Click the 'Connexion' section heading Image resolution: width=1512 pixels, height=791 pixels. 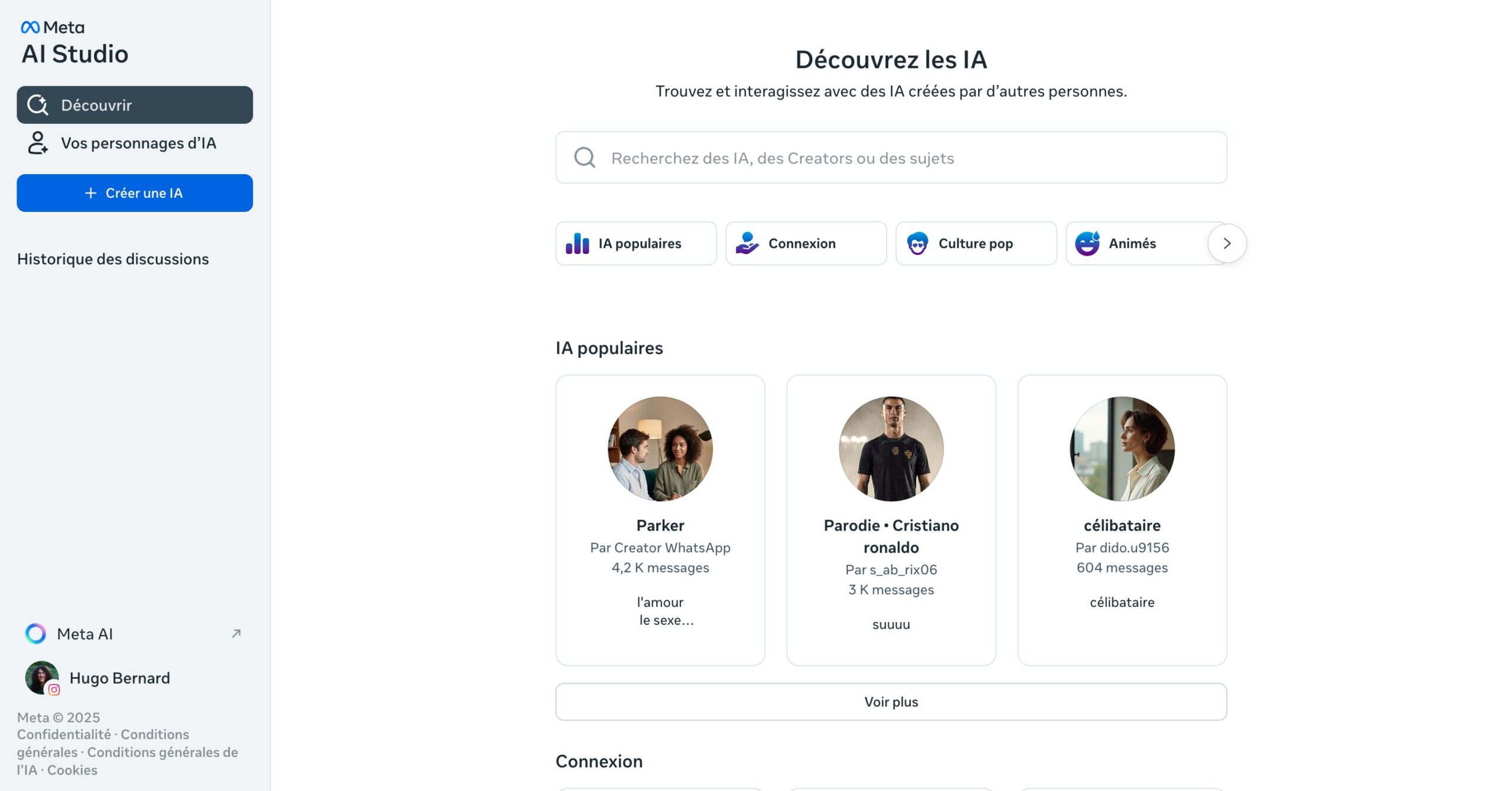click(x=599, y=761)
